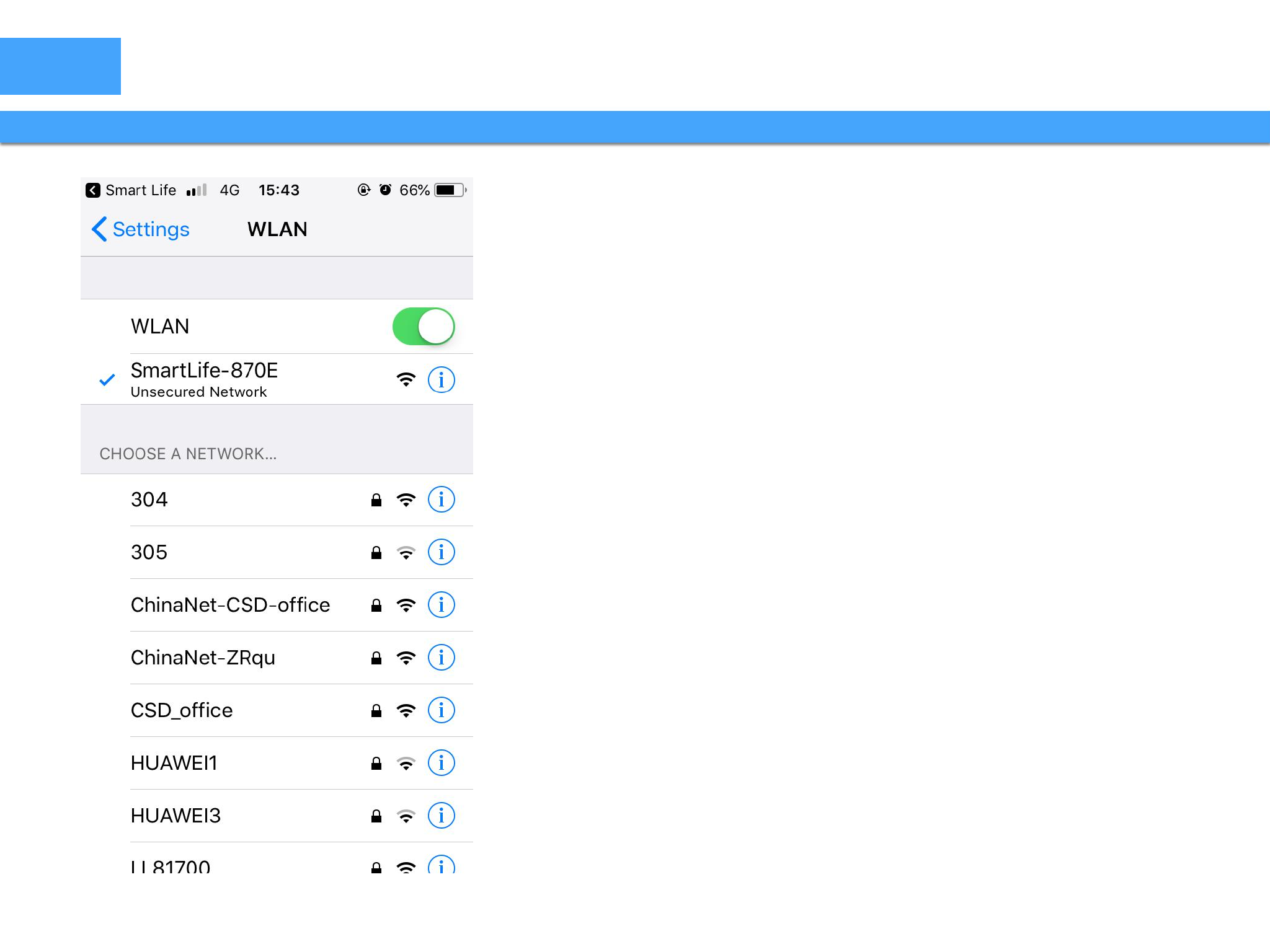
Task: Connect to HUAWEI3 network
Action: coord(175,816)
